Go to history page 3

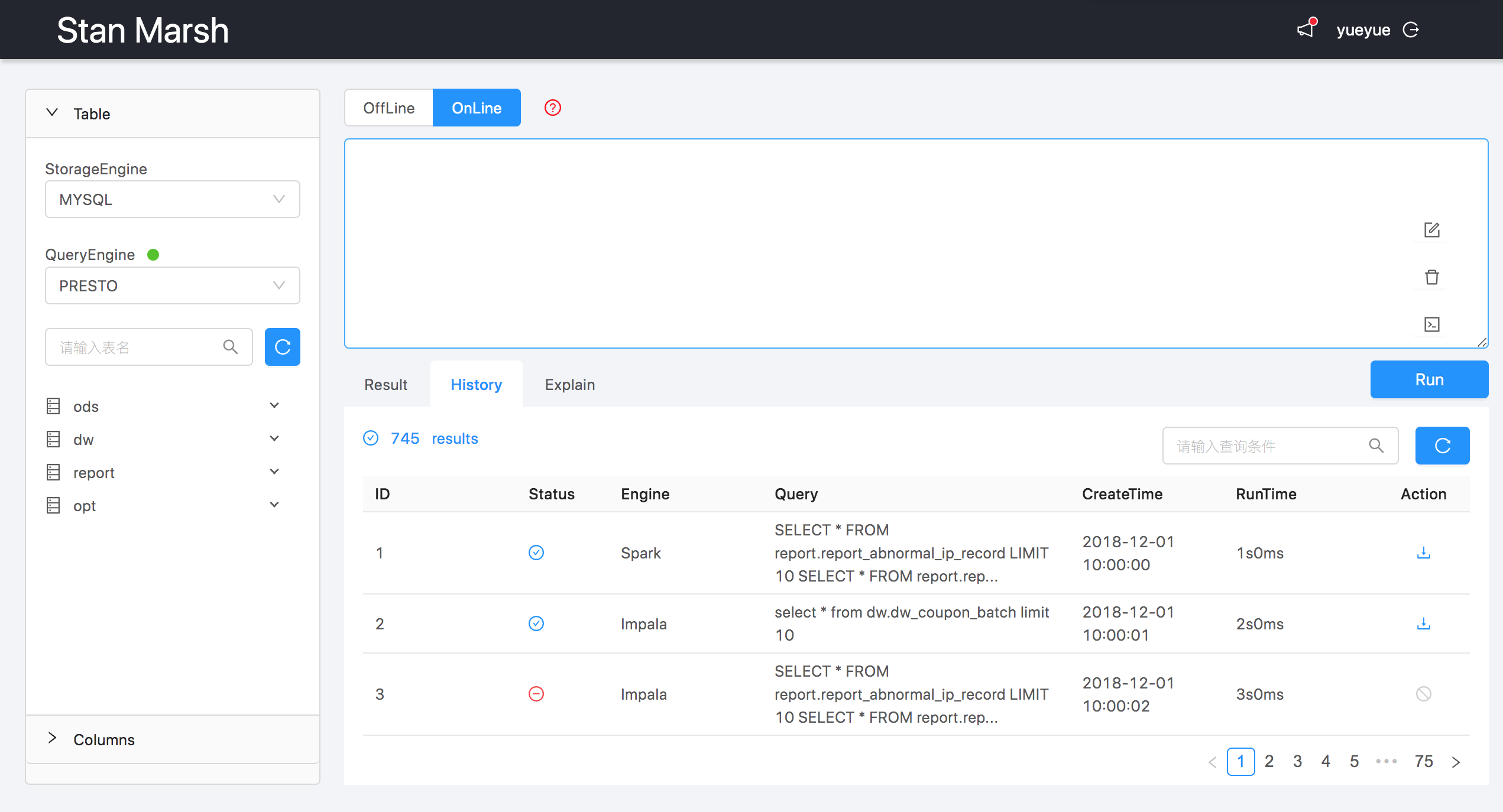coord(1297,761)
